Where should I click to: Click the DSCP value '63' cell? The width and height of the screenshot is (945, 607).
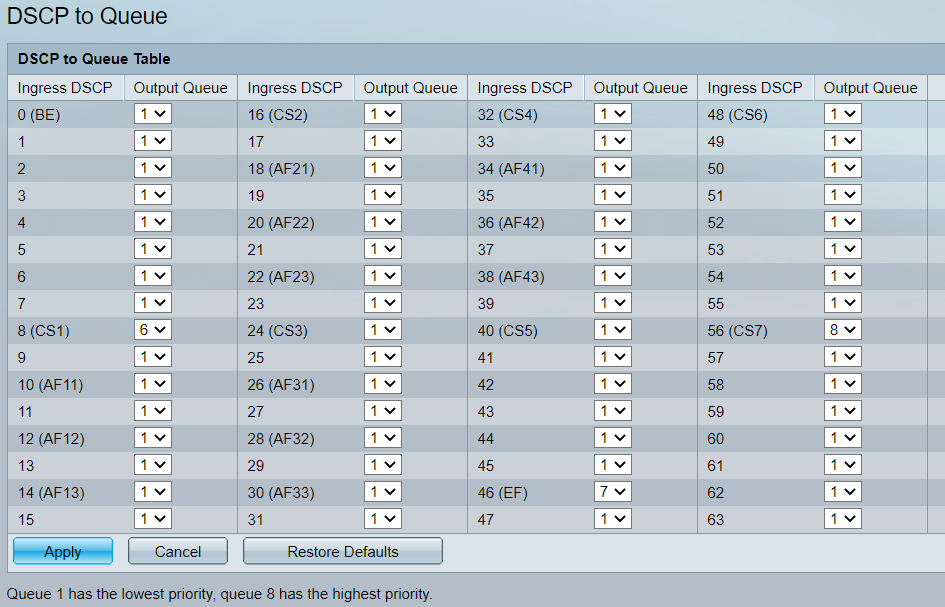pyautogui.click(x=715, y=520)
